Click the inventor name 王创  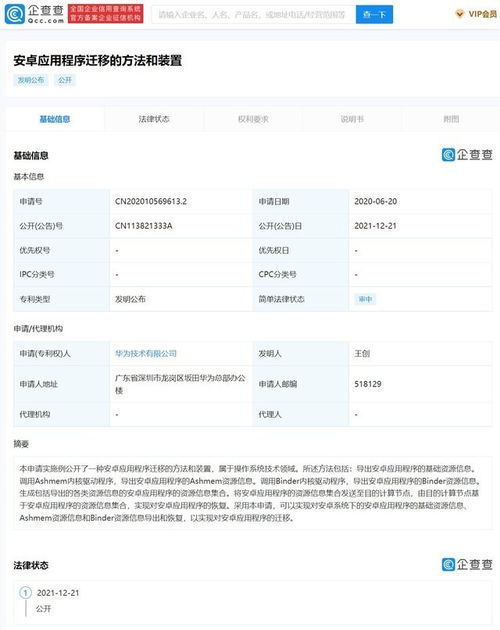[362, 354]
